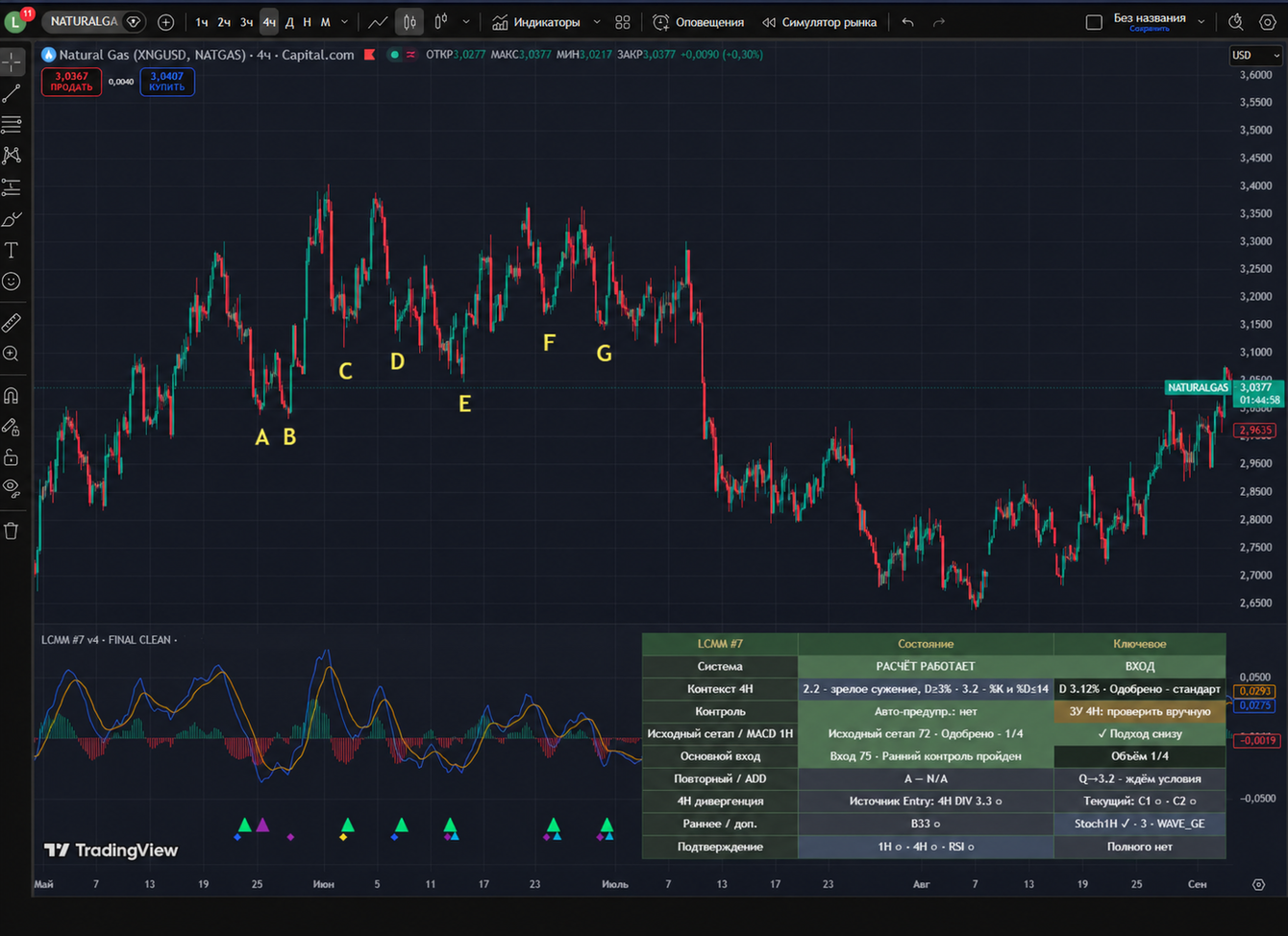The width and height of the screenshot is (1288, 936).
Task: Click the Stoch1H WAVE_GE table cell
Action: click(x=1140, y=824)
